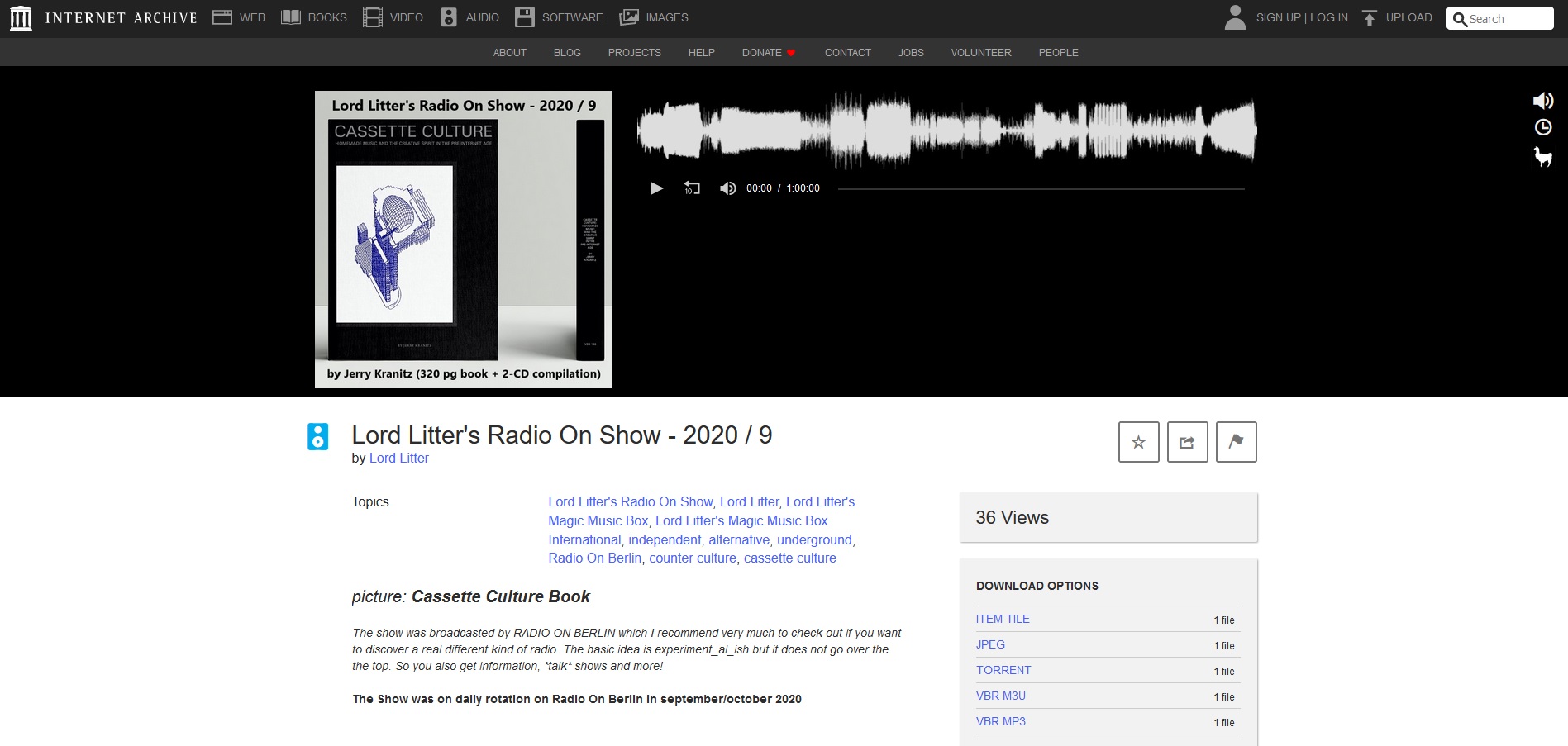The image size is (1568, 746).
Task: Open the cassette culture topic link
Action: pyautogui.click(x=790, y=558)
